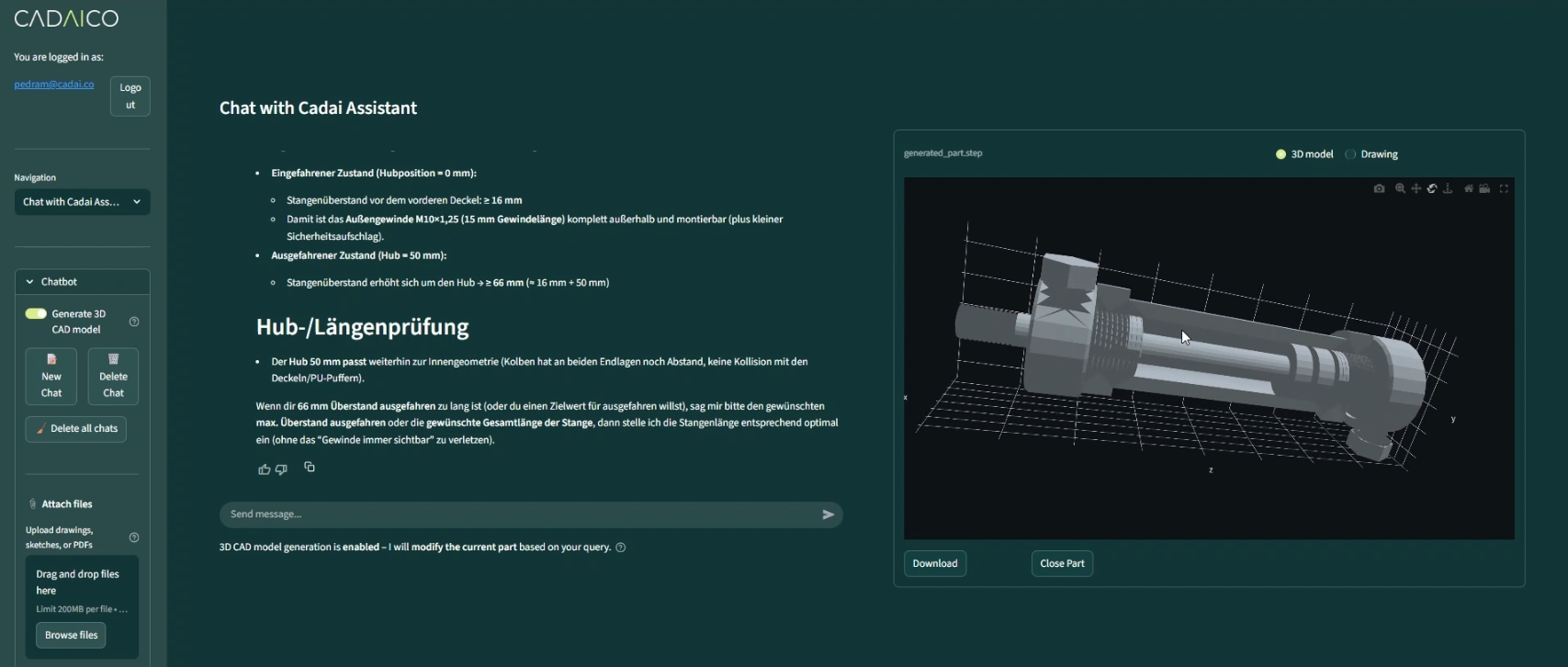Open pedram@cadai.co email link
The width and height of the screenshot is (1568, 667).
[54, 85]
